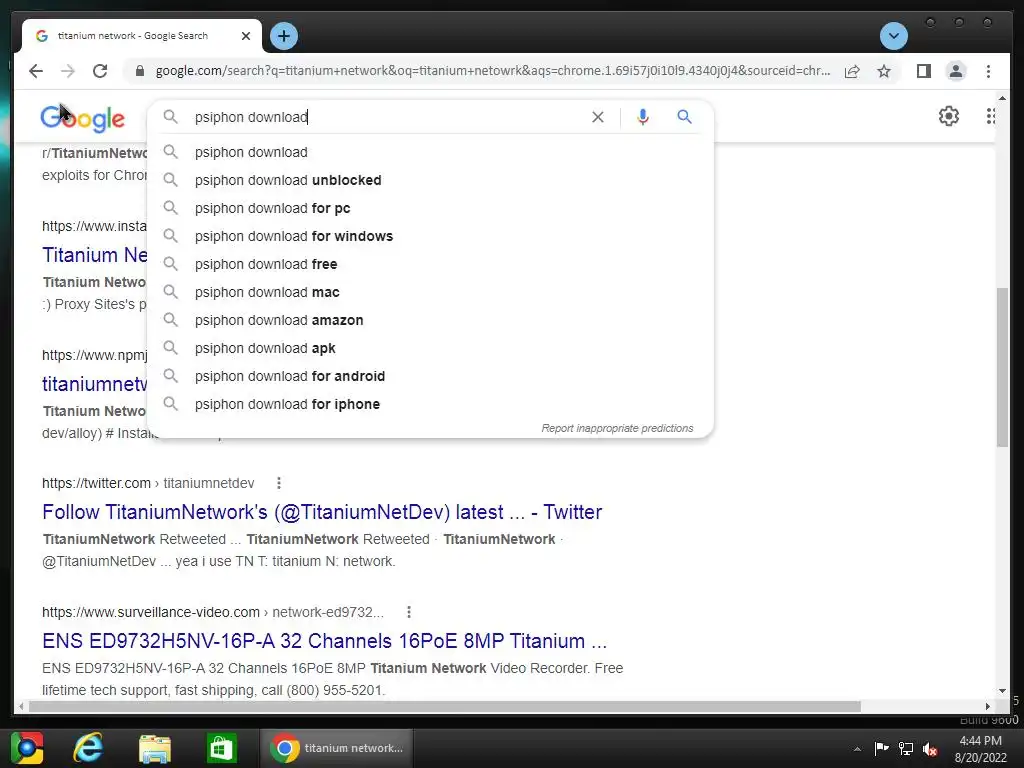Click the vertical scrollbar thumb
Image resolution: width=1024 pixels, height=768 pixels.
point(1002,367)
